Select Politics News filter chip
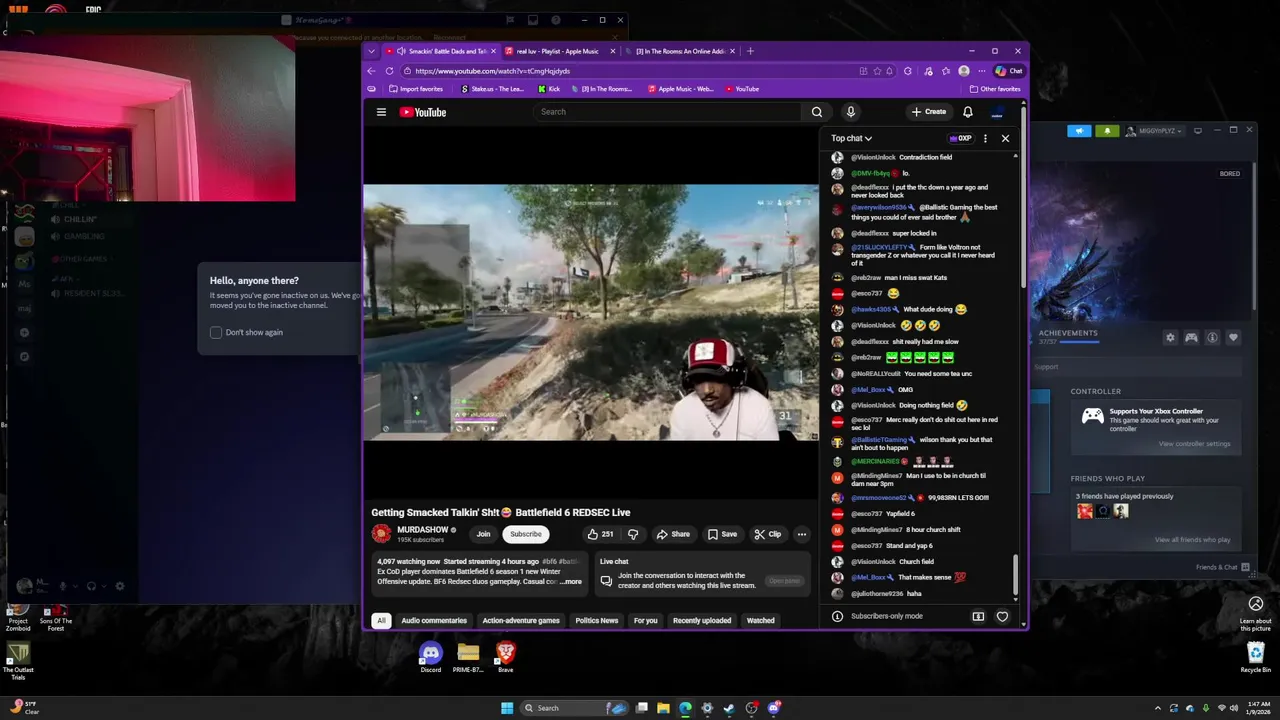1280x720 pixels. 597,620
